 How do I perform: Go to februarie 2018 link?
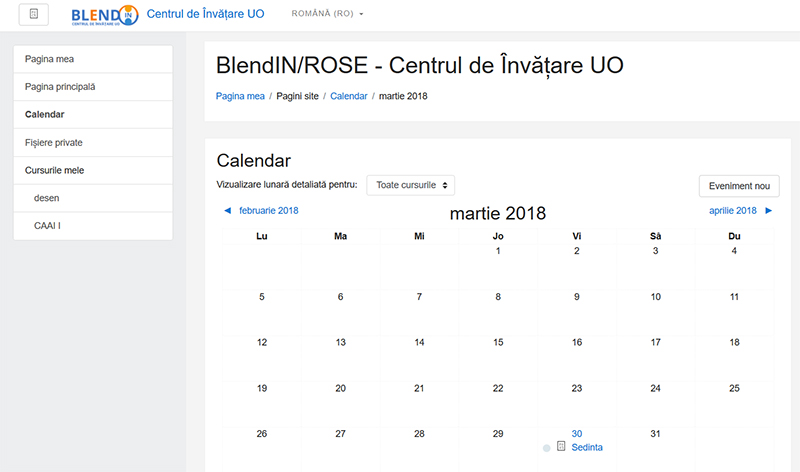point(268,211)
